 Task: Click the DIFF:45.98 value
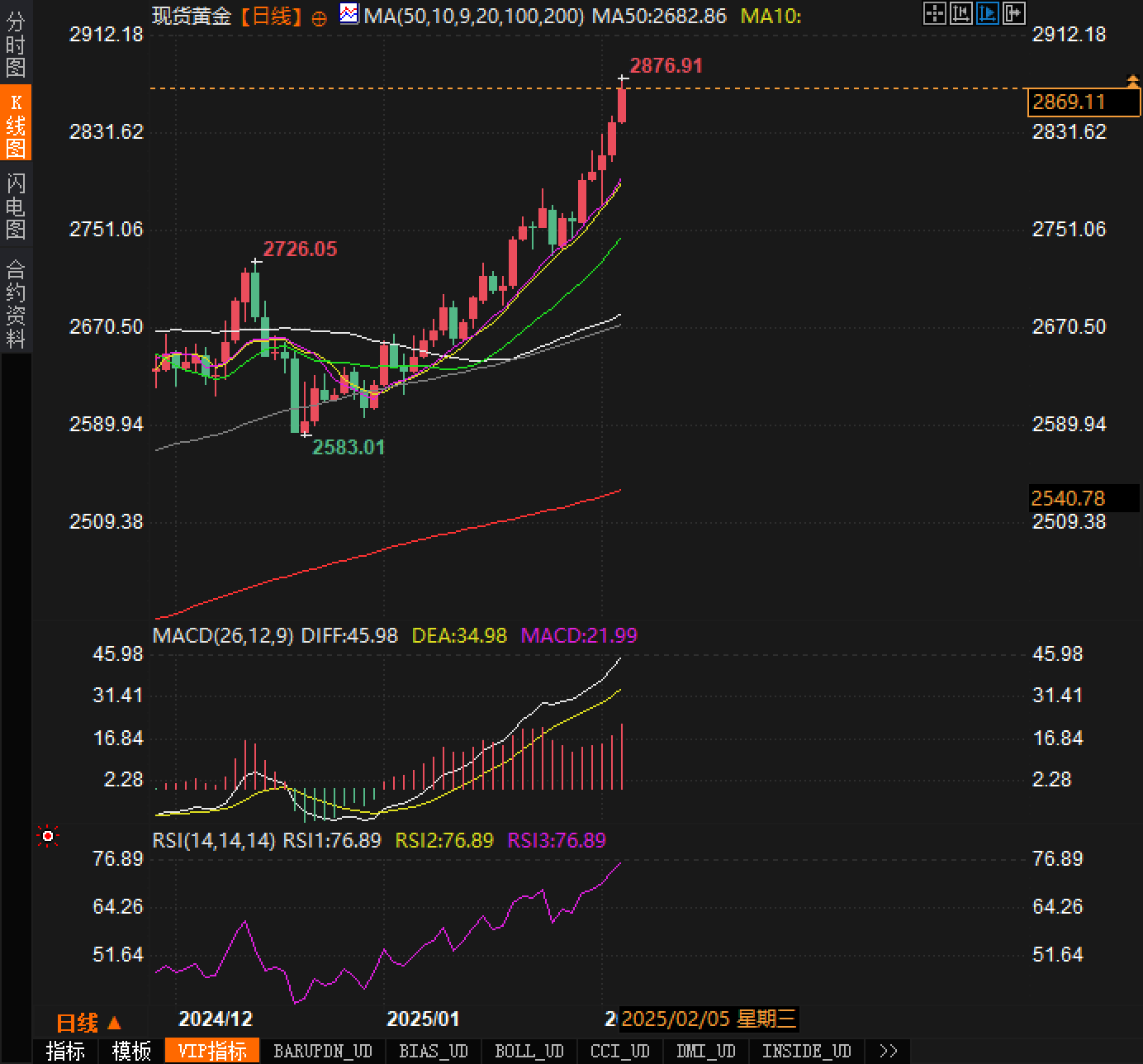[x=349, y=635]
